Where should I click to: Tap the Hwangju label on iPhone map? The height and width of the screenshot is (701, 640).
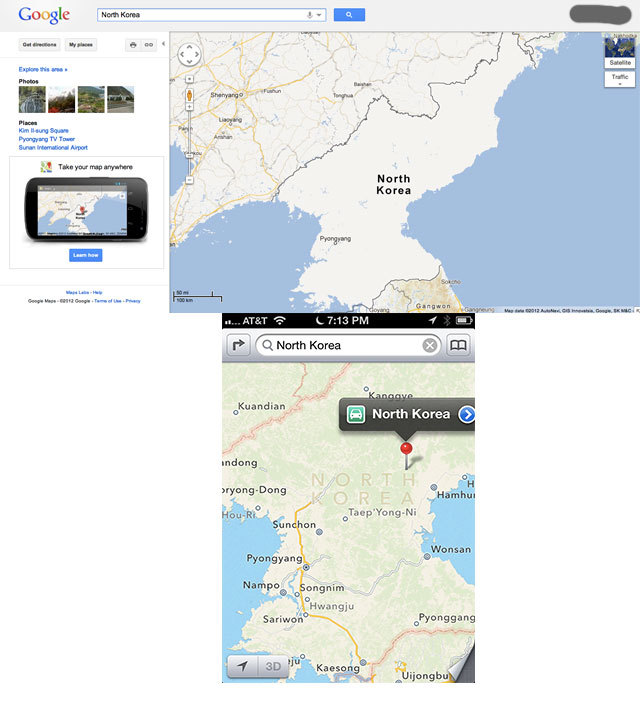point(332,606)
